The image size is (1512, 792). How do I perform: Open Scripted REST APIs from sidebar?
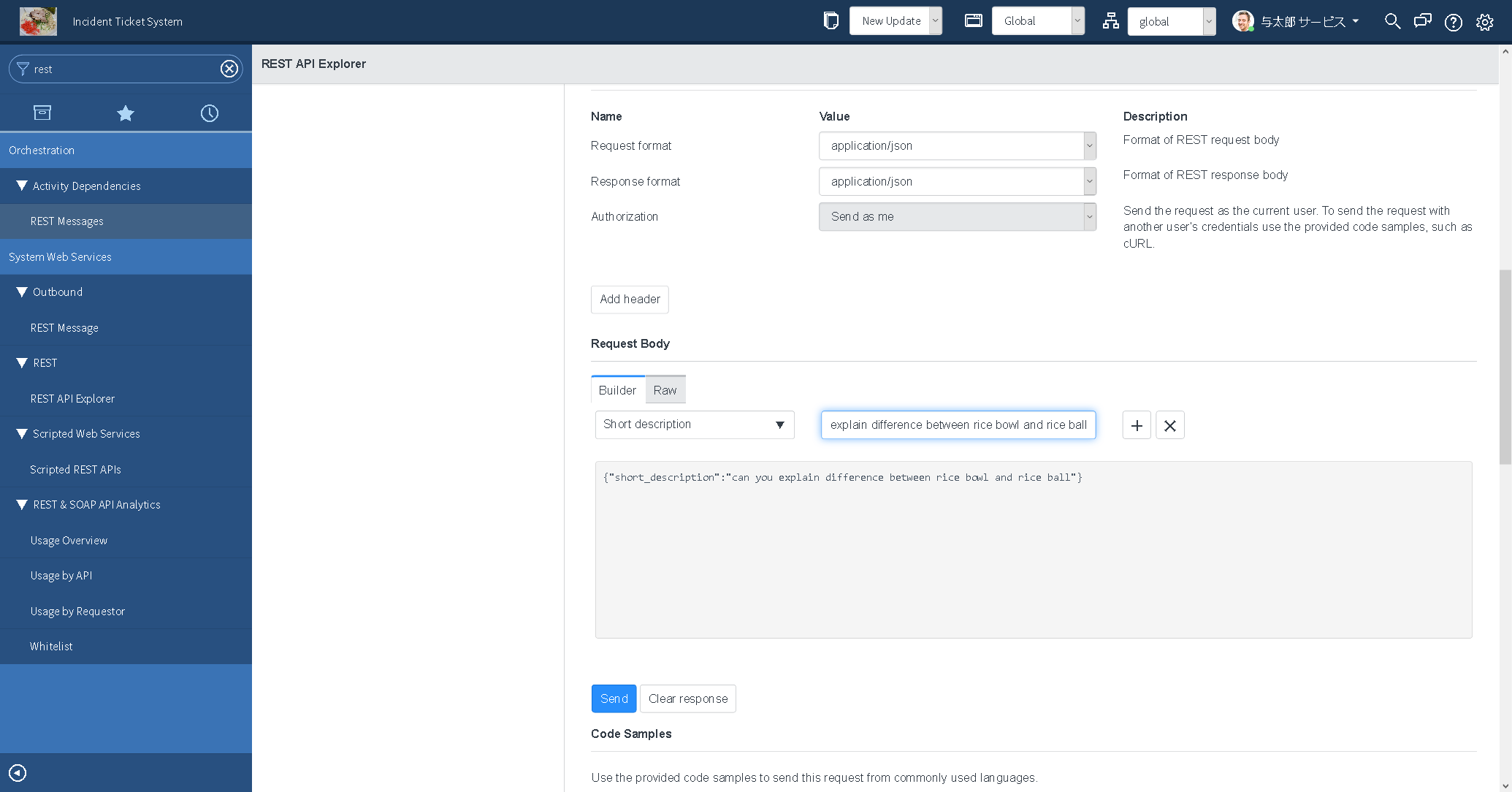(x=75, y=469)
